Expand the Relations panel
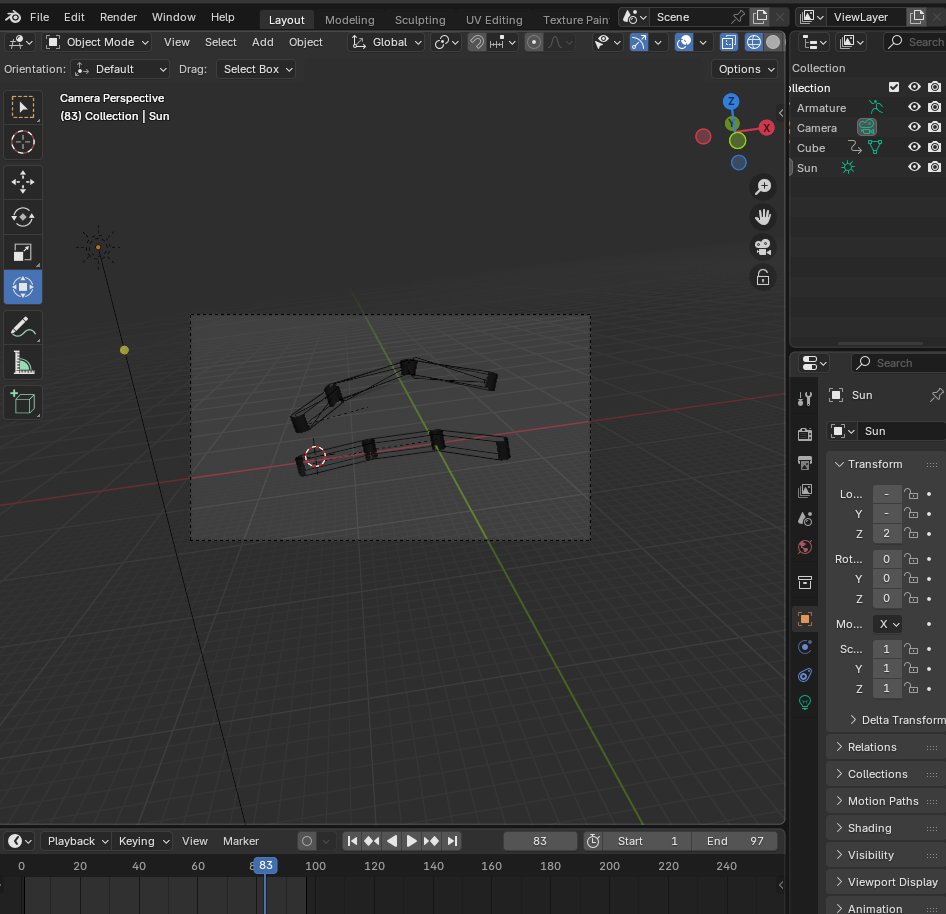Image resolution: width=946 pixels, height=914 pixels. coord(872,747)
